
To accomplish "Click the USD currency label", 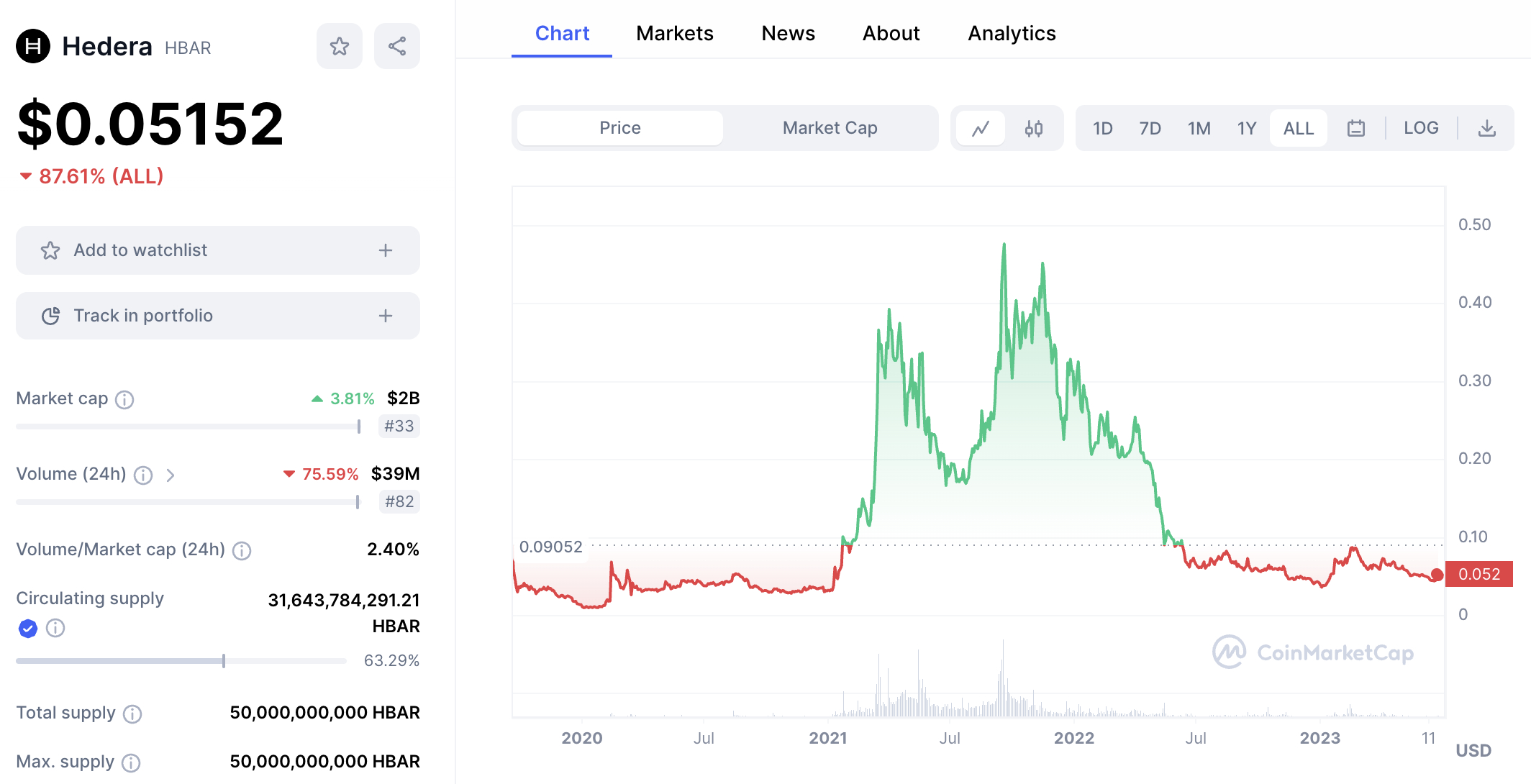I will [1473, 750].
